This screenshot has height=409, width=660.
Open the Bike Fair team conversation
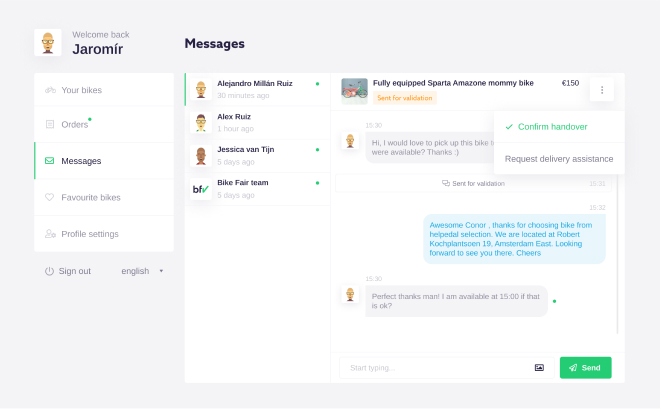click(257, 188)
